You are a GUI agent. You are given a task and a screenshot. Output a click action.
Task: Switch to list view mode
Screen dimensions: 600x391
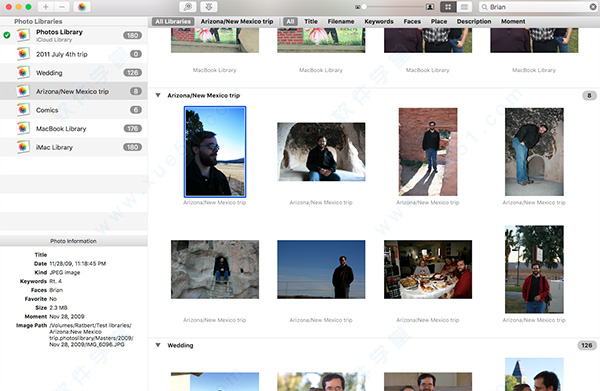coord(464,7)
